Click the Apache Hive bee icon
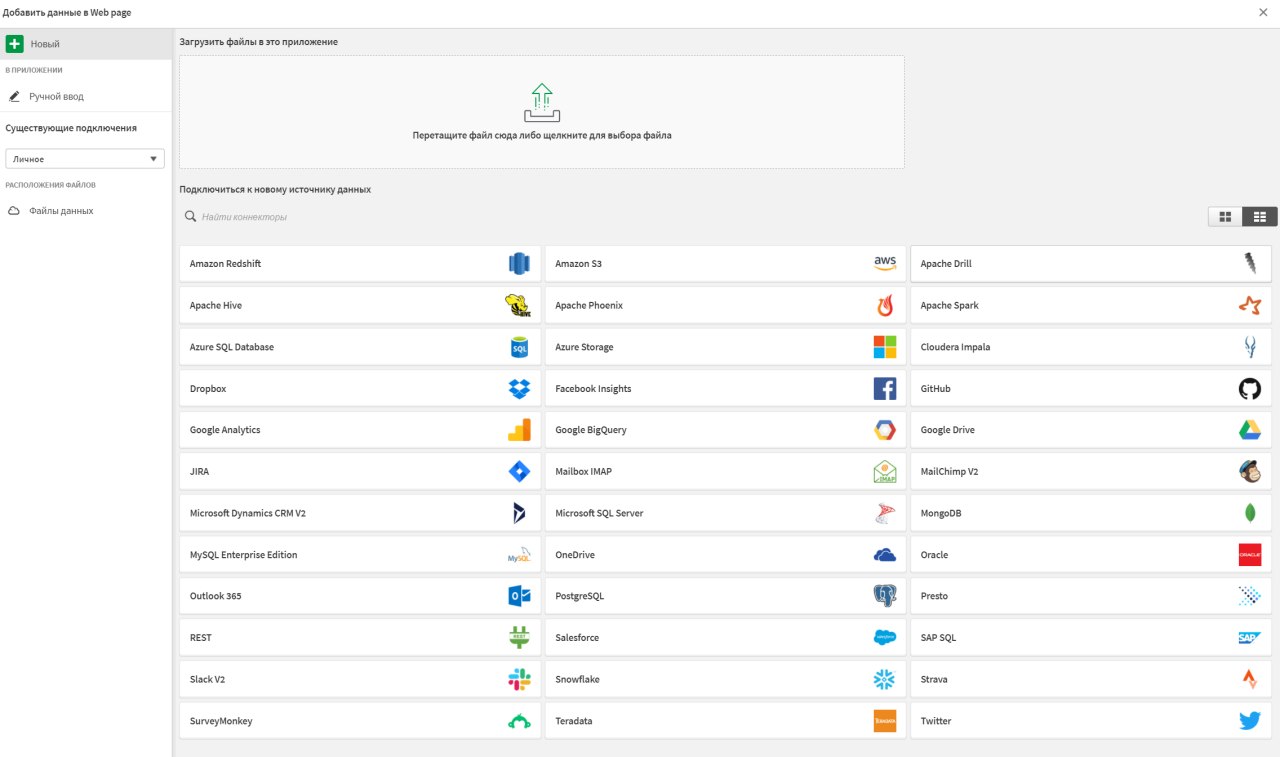This screenshot has width=1280, height=757. tap(518, 306)
